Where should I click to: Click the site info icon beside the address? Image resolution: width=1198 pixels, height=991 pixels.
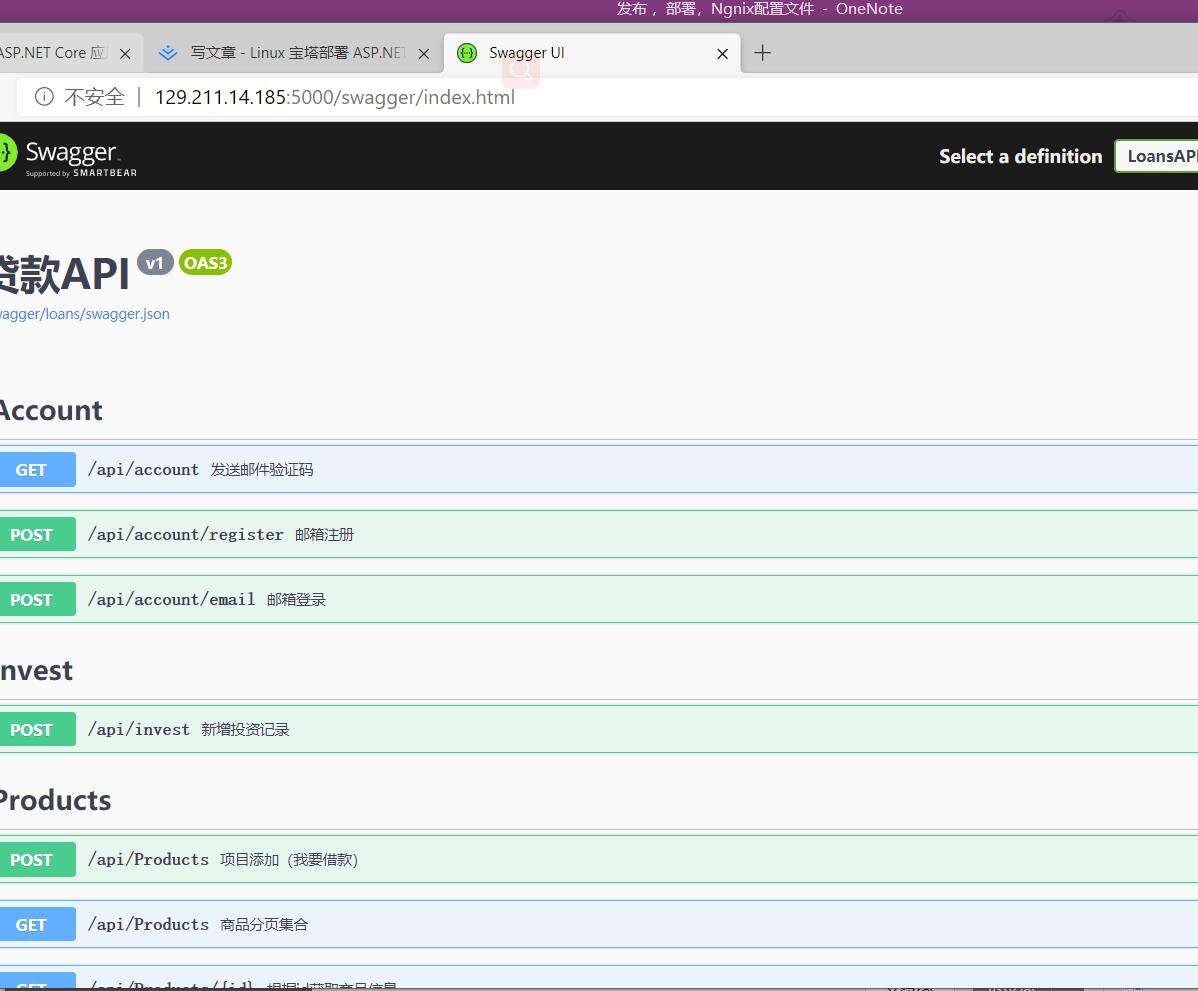pyautogui.click(x=44, y=96)
